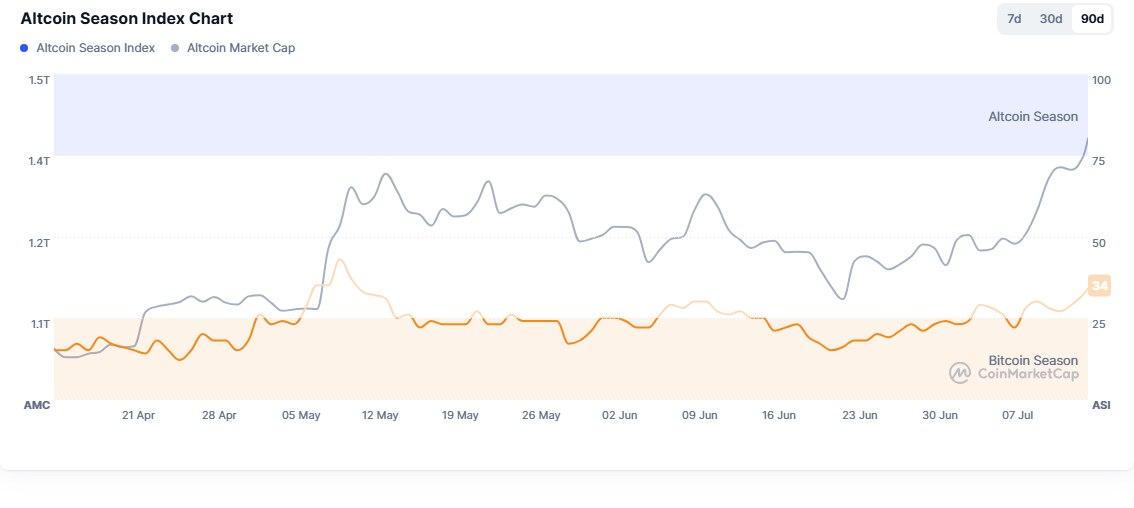Select the 7d time range tab
Image resolution: width=1134 pixels, height=508 pixels.
(x=1014, y=19)
